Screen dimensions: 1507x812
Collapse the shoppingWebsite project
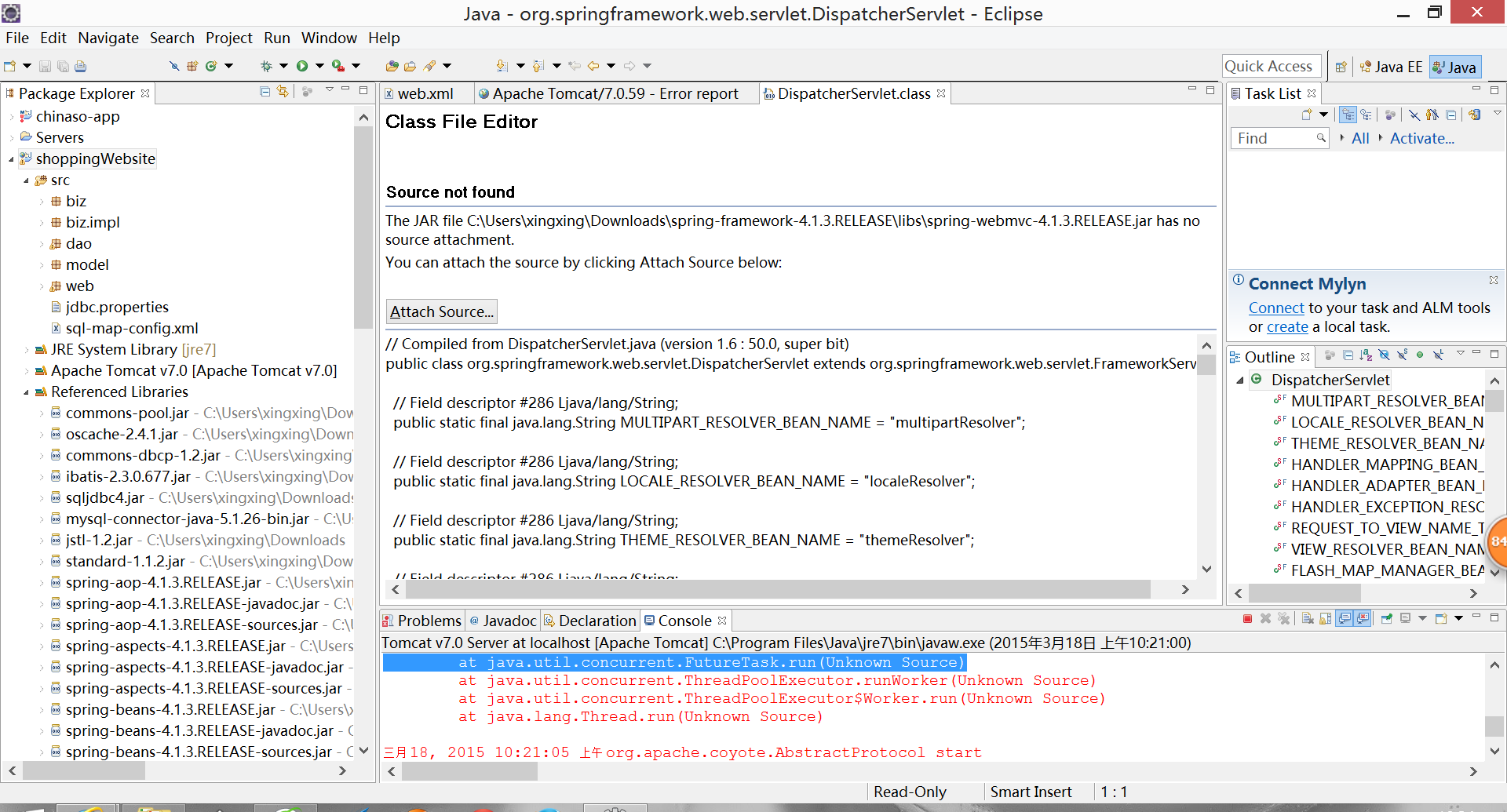11,159
